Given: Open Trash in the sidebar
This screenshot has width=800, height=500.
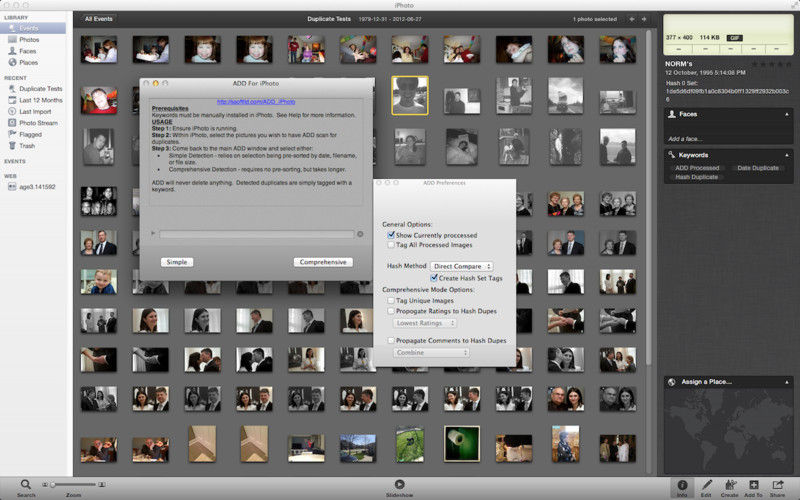Looking at the screenshot, I should [x=27, y=146].
